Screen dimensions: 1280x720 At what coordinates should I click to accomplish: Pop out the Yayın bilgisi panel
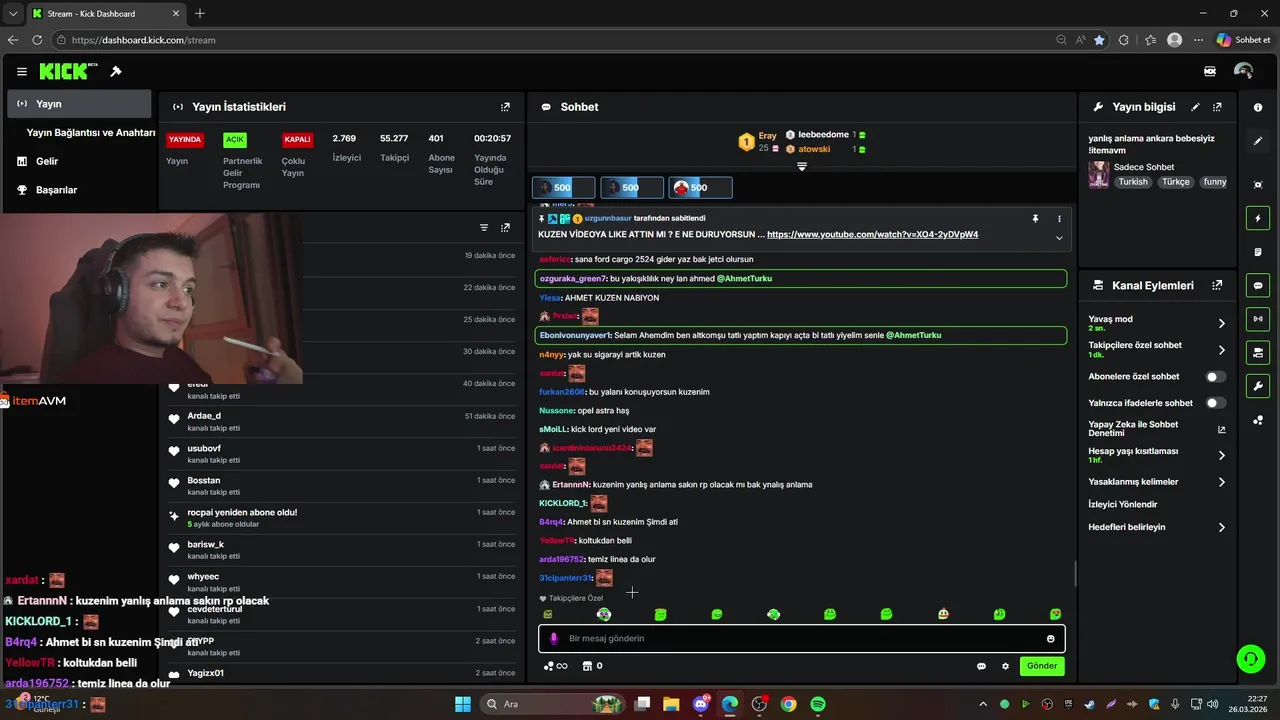pos(1217,107)
